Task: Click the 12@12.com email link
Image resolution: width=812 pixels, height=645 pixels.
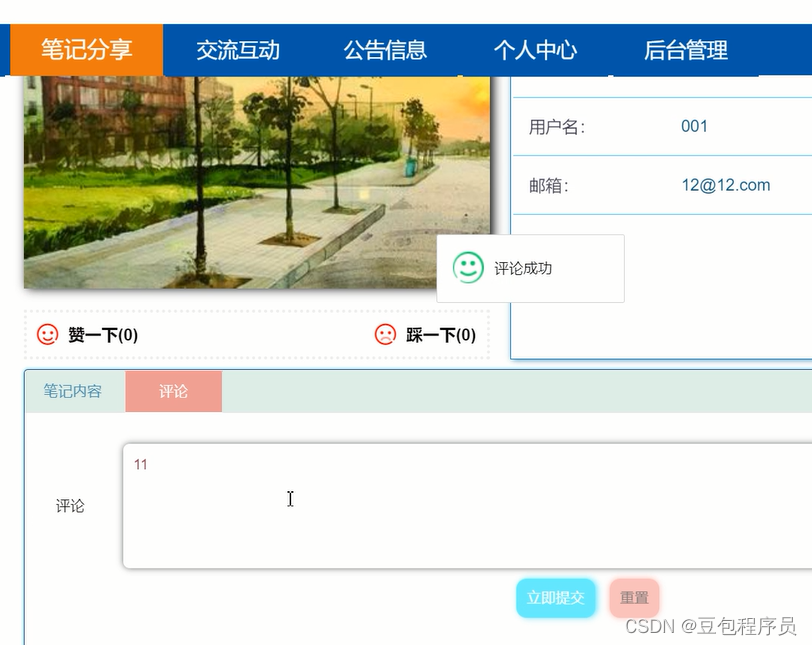Action: 724,185
